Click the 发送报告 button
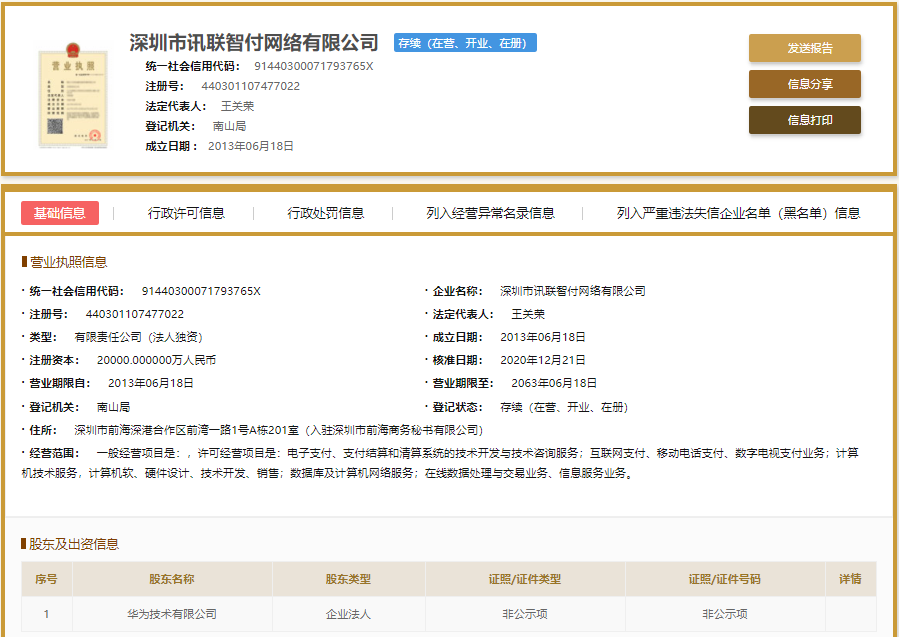899x637 pixels. point(804,47)
